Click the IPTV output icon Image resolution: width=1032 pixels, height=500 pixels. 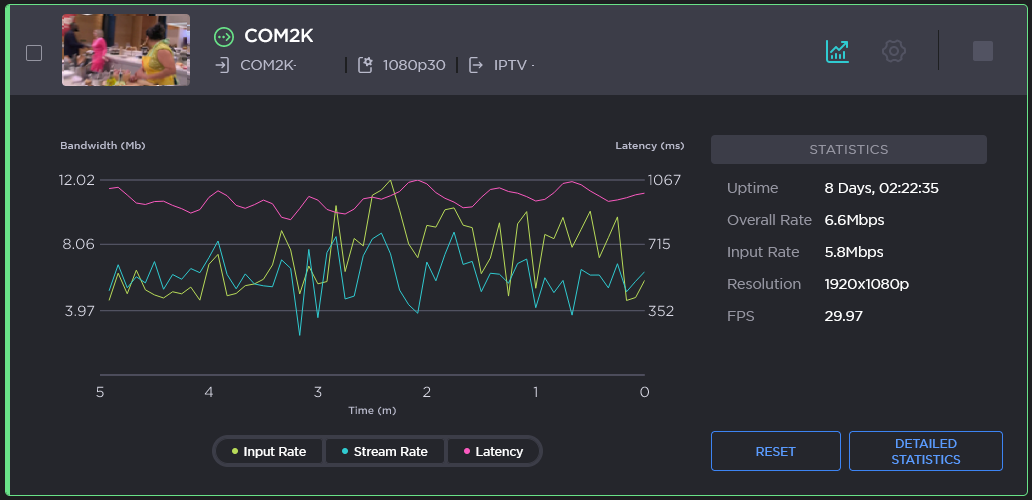click(475, 65)
